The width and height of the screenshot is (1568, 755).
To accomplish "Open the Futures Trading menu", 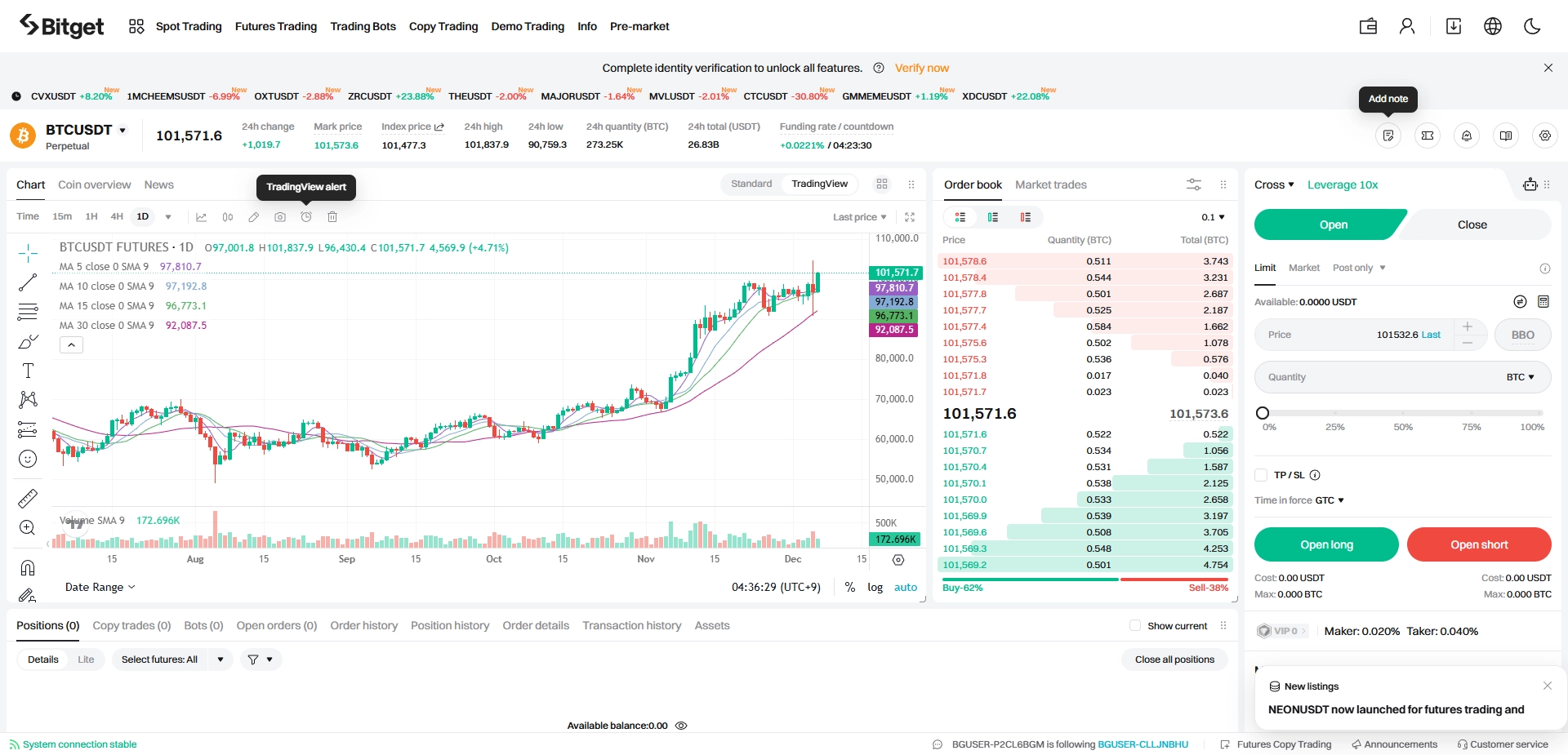I will pyautogui.click(x=275, y=26).
